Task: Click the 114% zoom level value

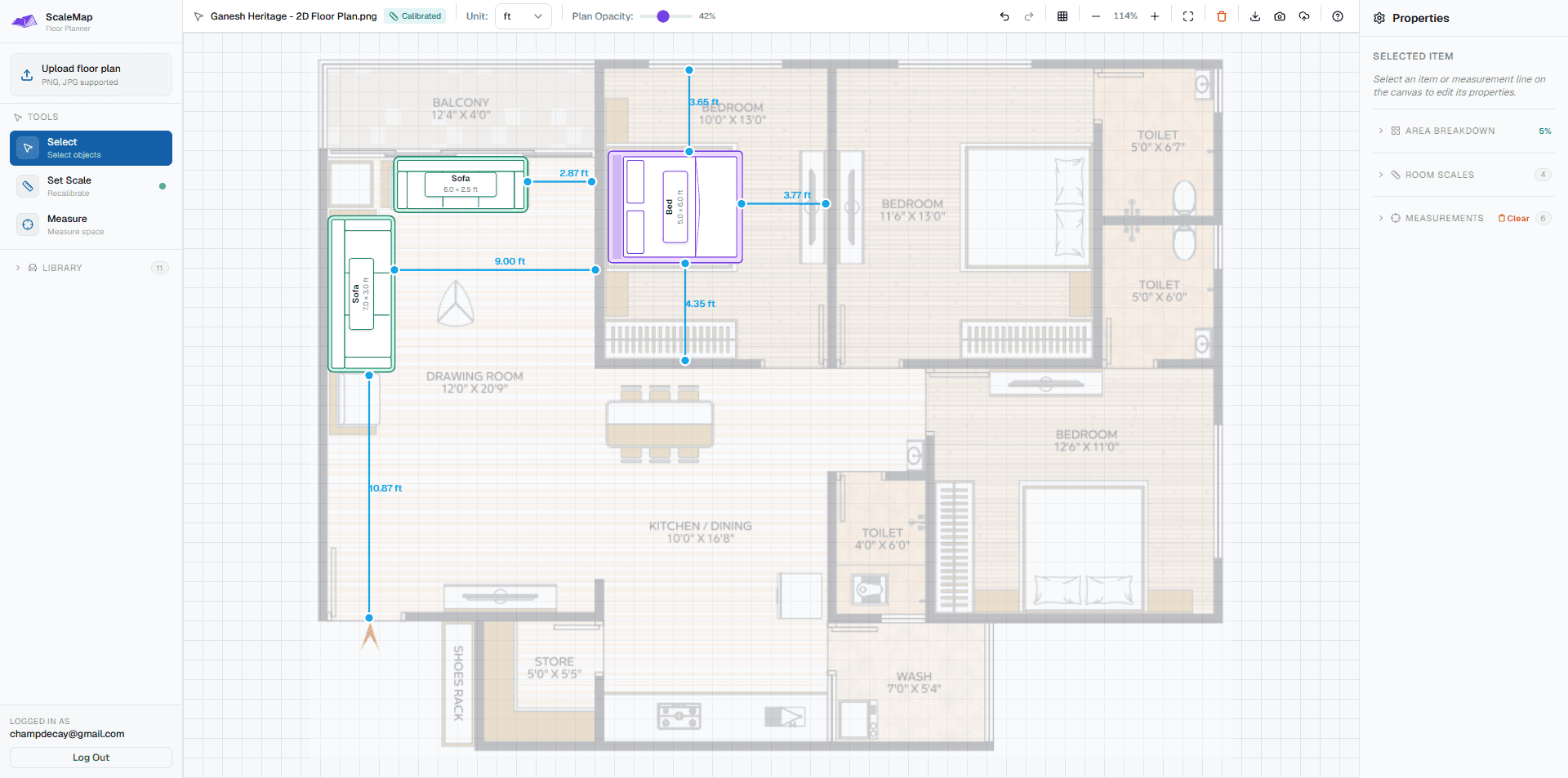Action: tap(1125, 16)
